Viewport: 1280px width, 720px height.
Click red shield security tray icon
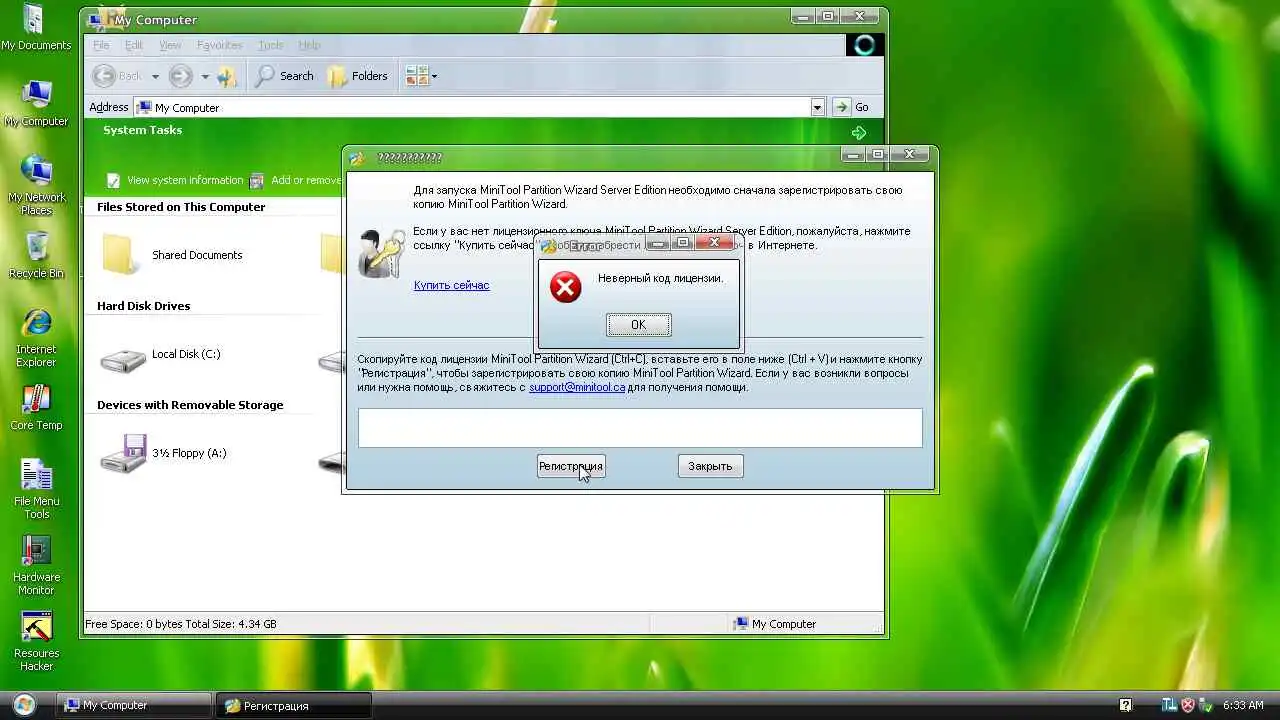pos(1188,705)
